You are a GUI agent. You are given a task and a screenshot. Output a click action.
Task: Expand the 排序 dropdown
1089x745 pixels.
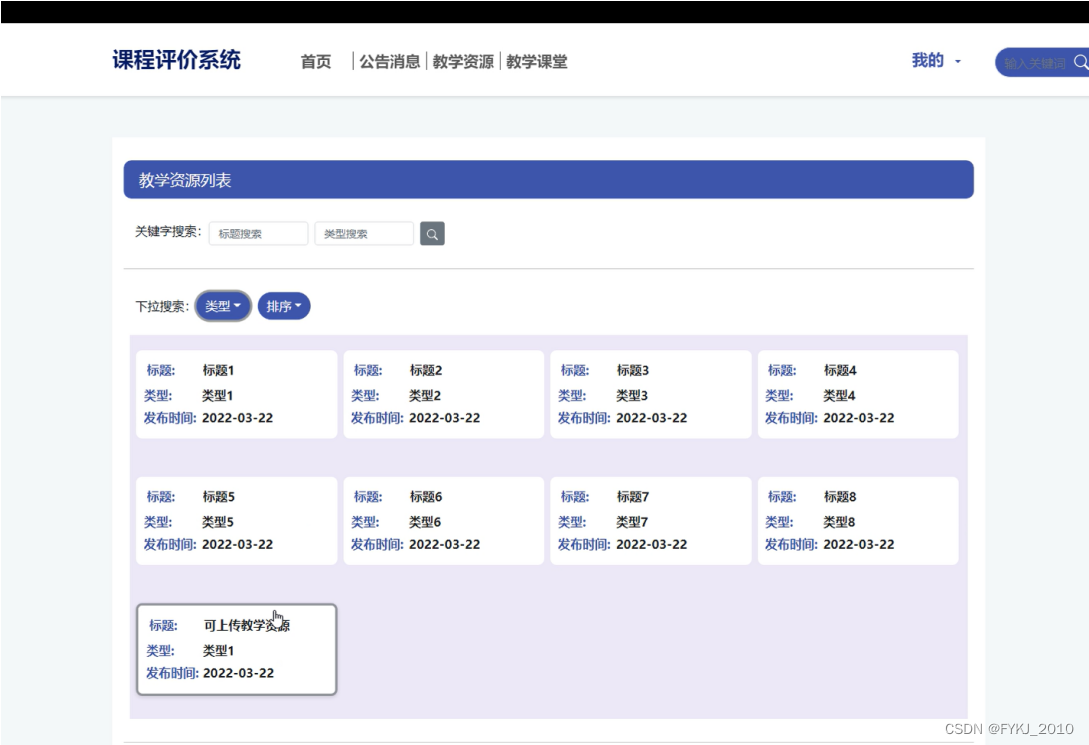pos(284,306)
